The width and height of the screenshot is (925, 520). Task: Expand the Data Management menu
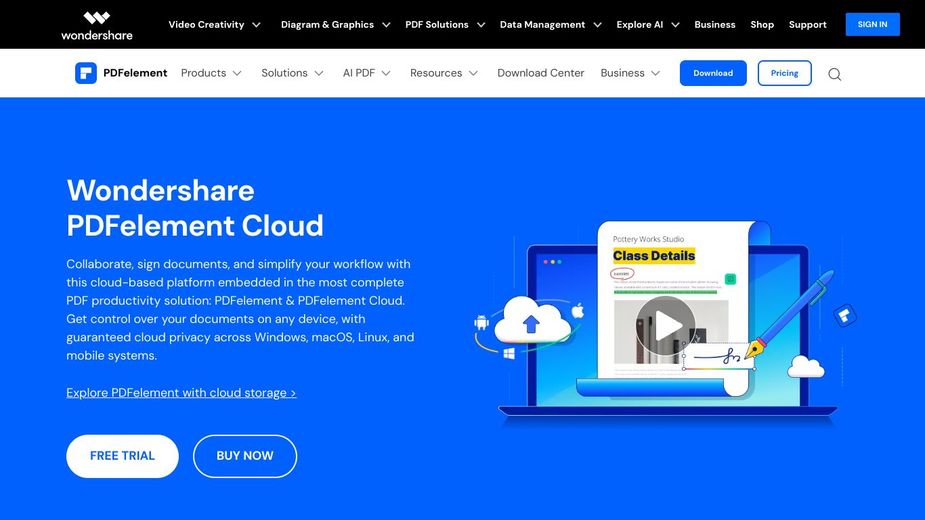(x=550, y=24)
